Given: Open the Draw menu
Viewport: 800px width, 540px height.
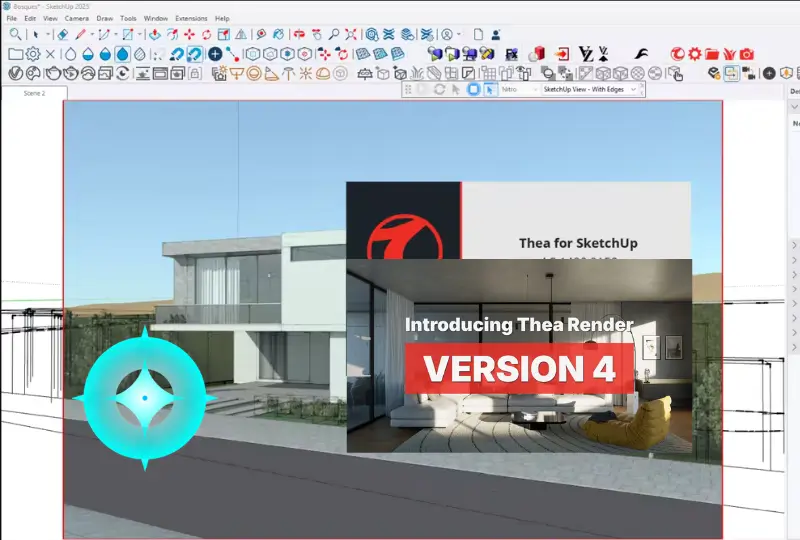Looking at the screenshot, I should (105, 18).
